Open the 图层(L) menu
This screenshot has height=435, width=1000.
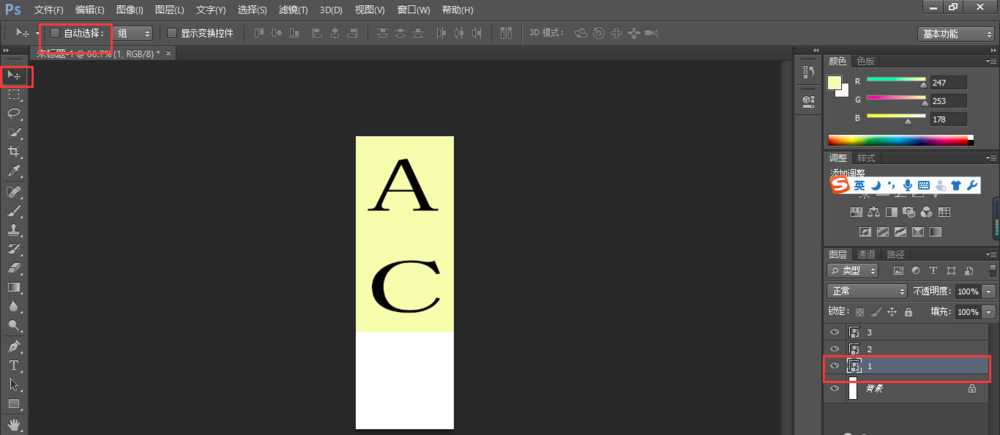[x=172, y=10]
